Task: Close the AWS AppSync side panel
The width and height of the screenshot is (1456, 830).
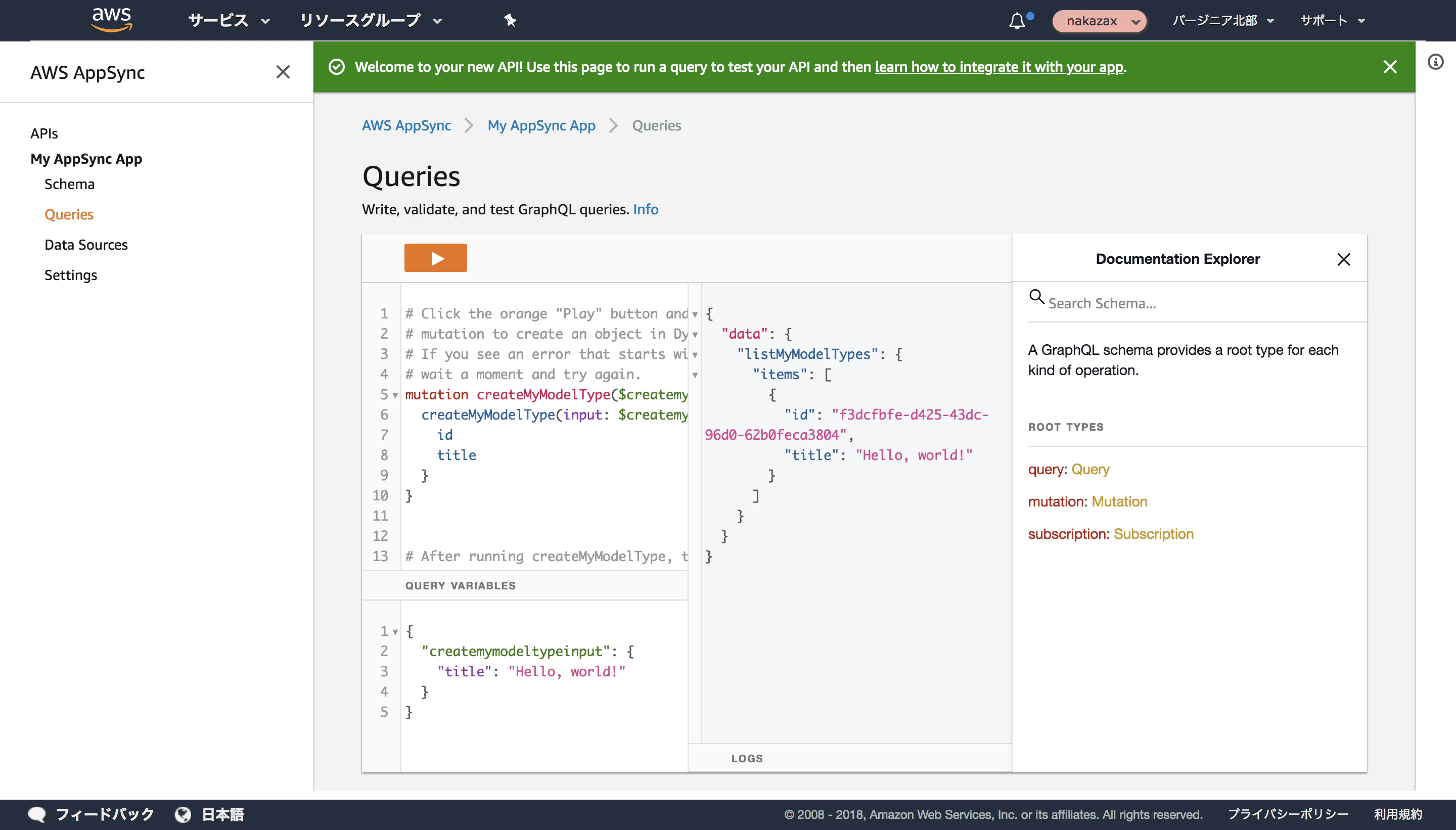Action: pos(283,72)
